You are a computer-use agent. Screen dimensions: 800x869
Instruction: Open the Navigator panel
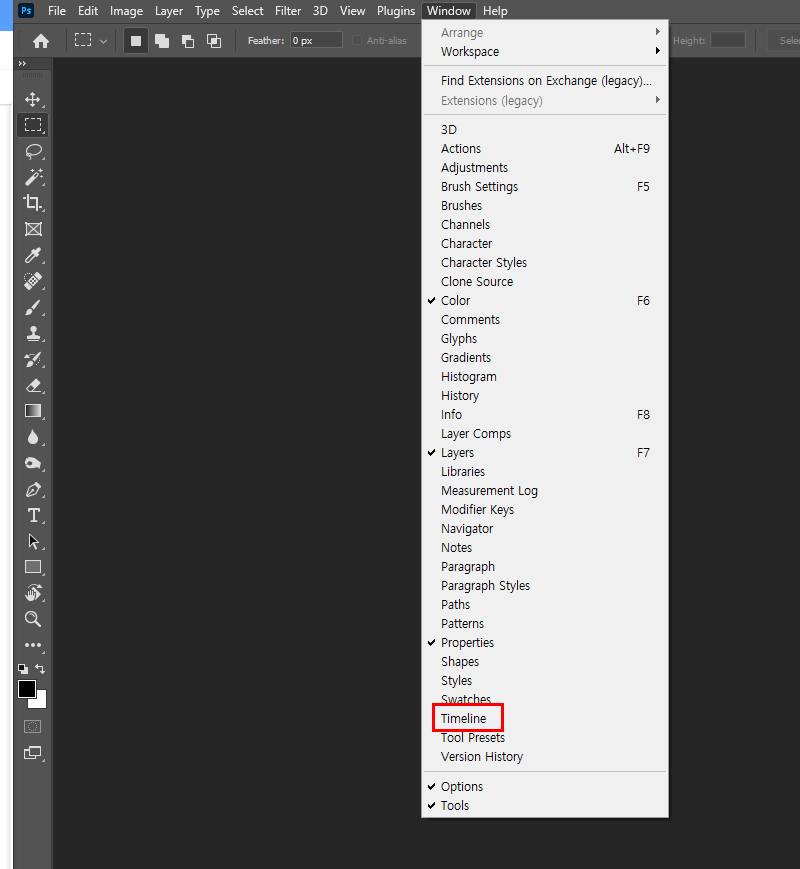[x=544, y=528]
